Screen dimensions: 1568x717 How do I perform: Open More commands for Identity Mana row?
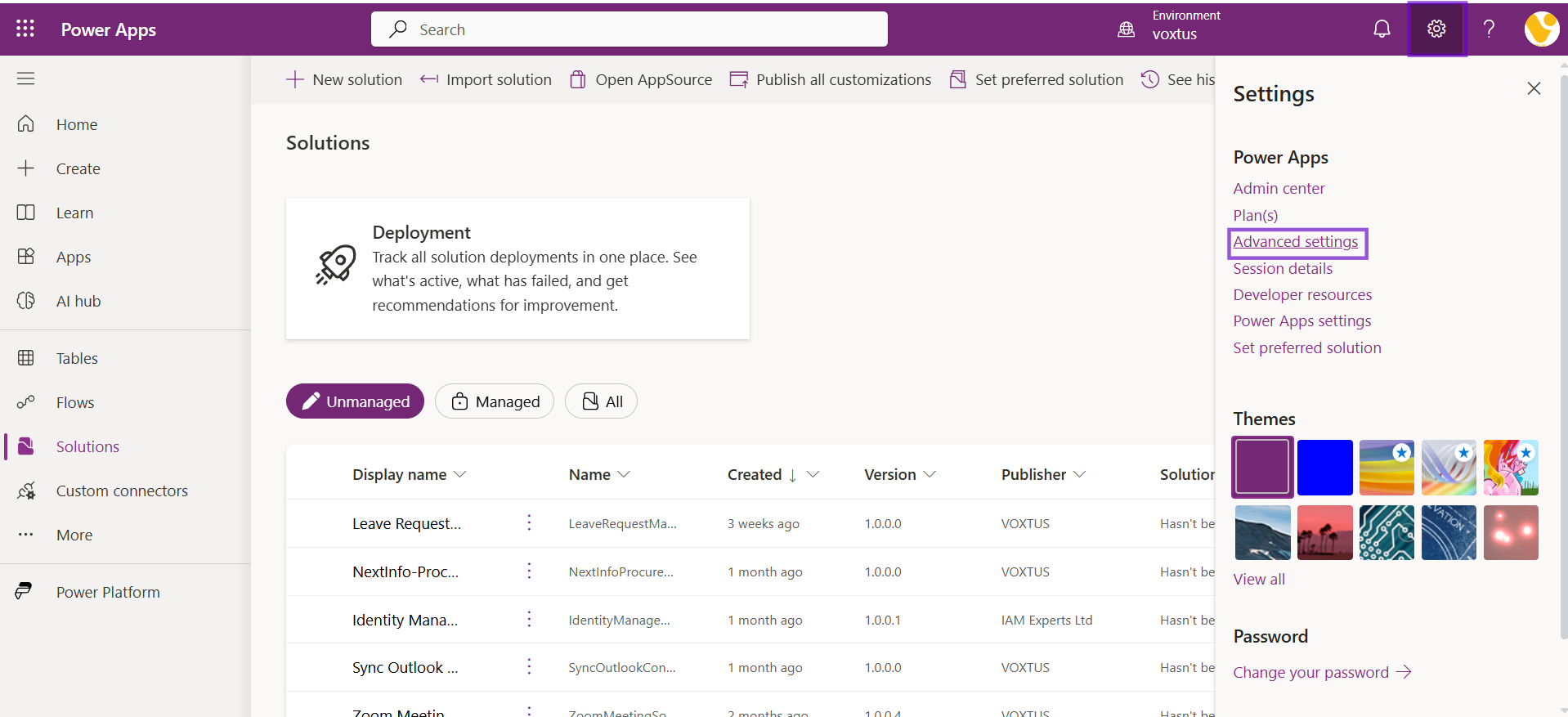pos(529,619)
